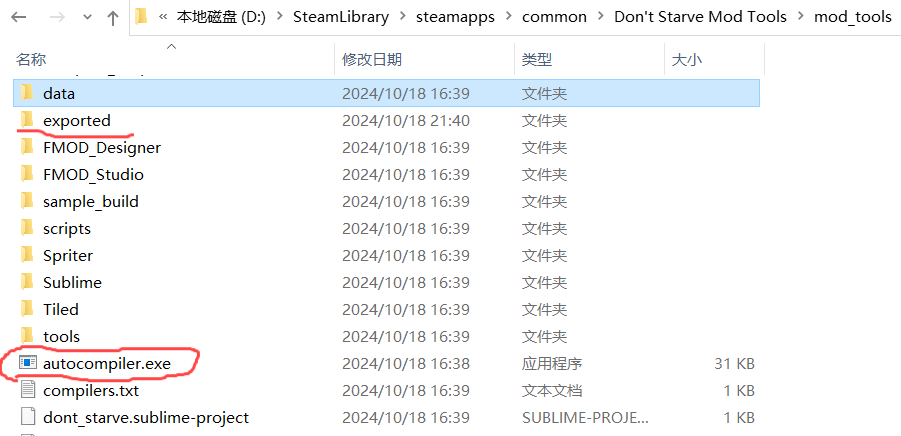901x436 pixels.
Task: Sort files by the 名称 column header
Action: (32, 60)
